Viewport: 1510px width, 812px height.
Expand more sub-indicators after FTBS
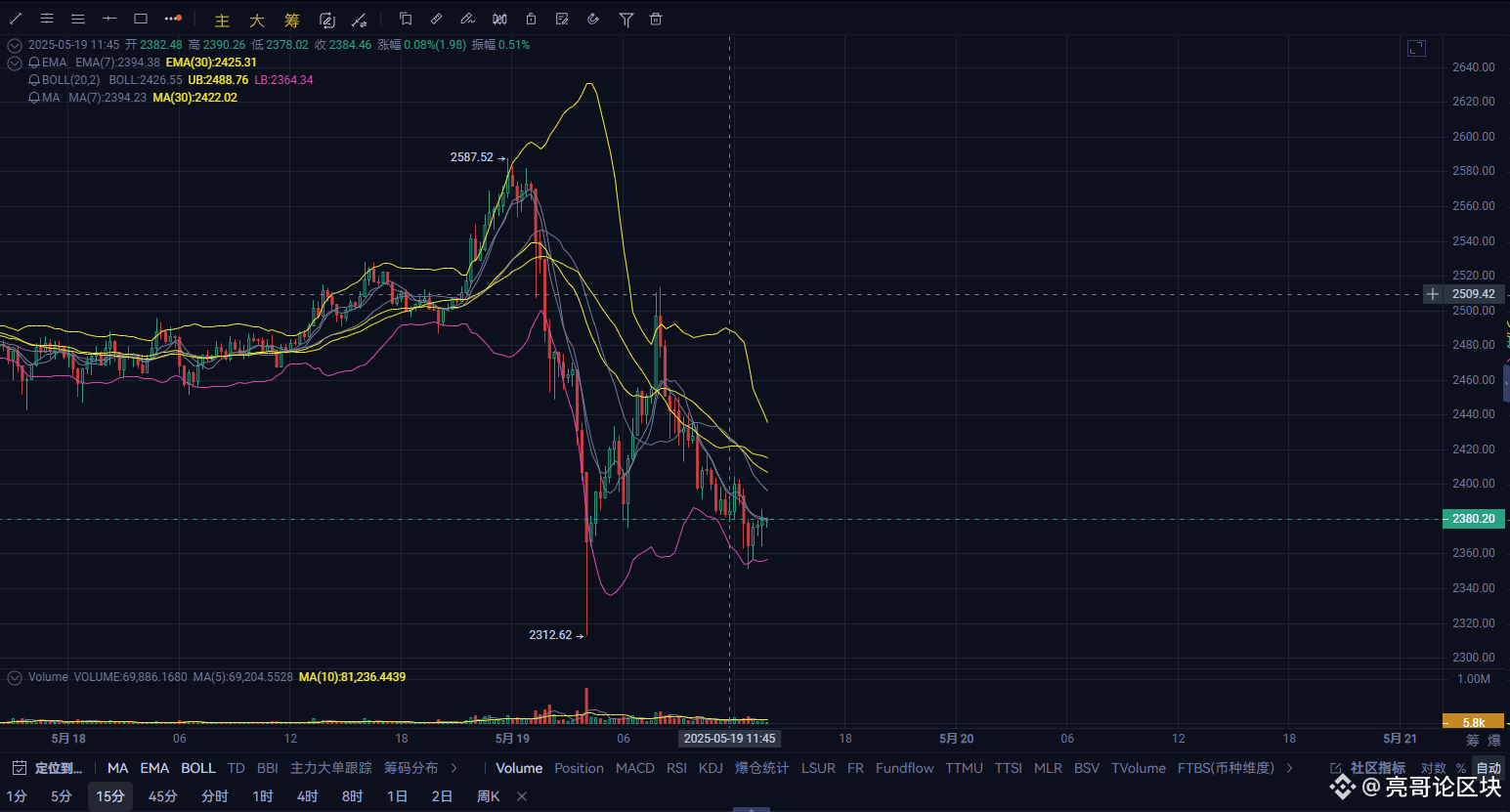pyautogui.click(x=1290, y=768)
